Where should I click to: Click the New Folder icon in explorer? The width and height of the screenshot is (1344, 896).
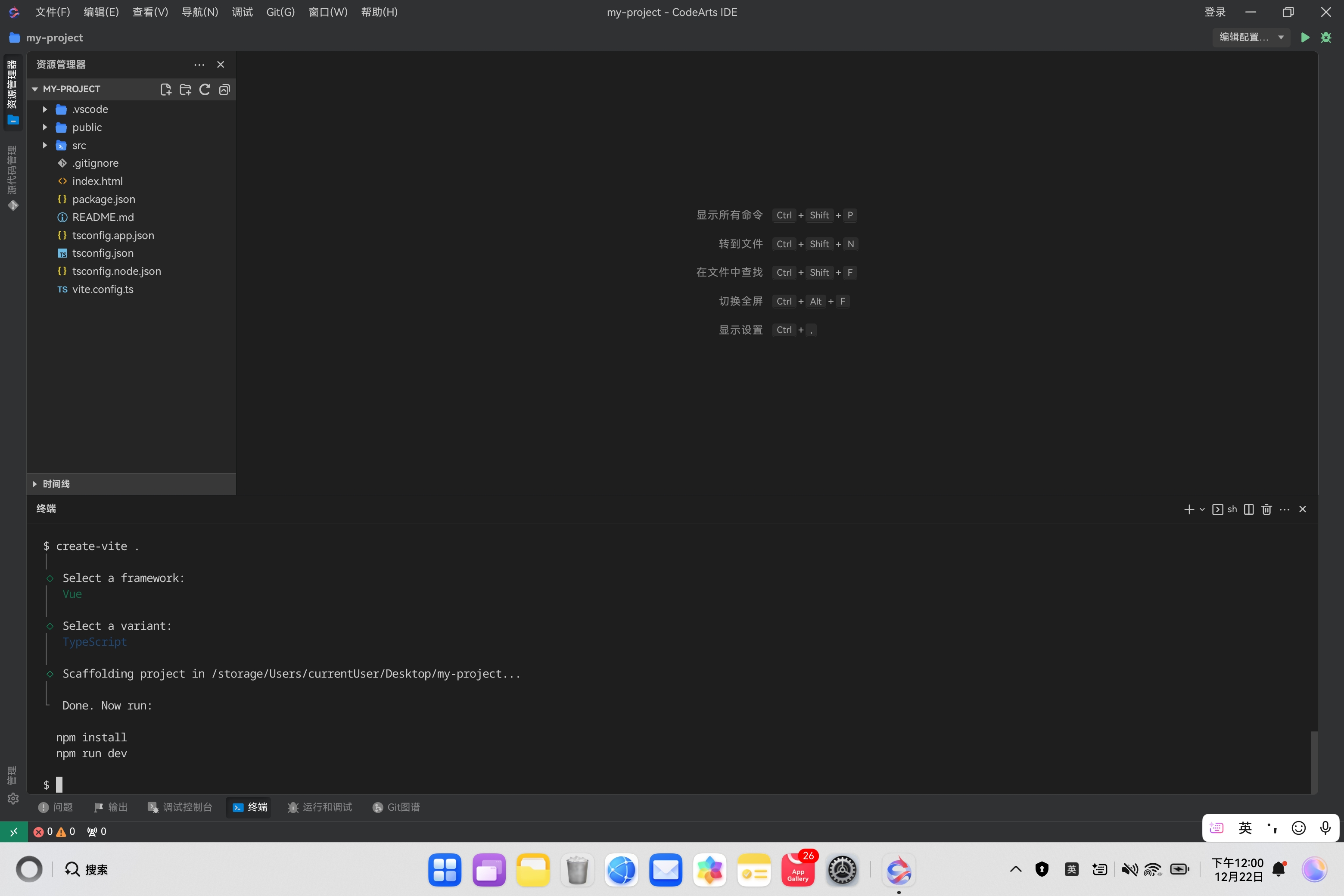pos(185,89)
